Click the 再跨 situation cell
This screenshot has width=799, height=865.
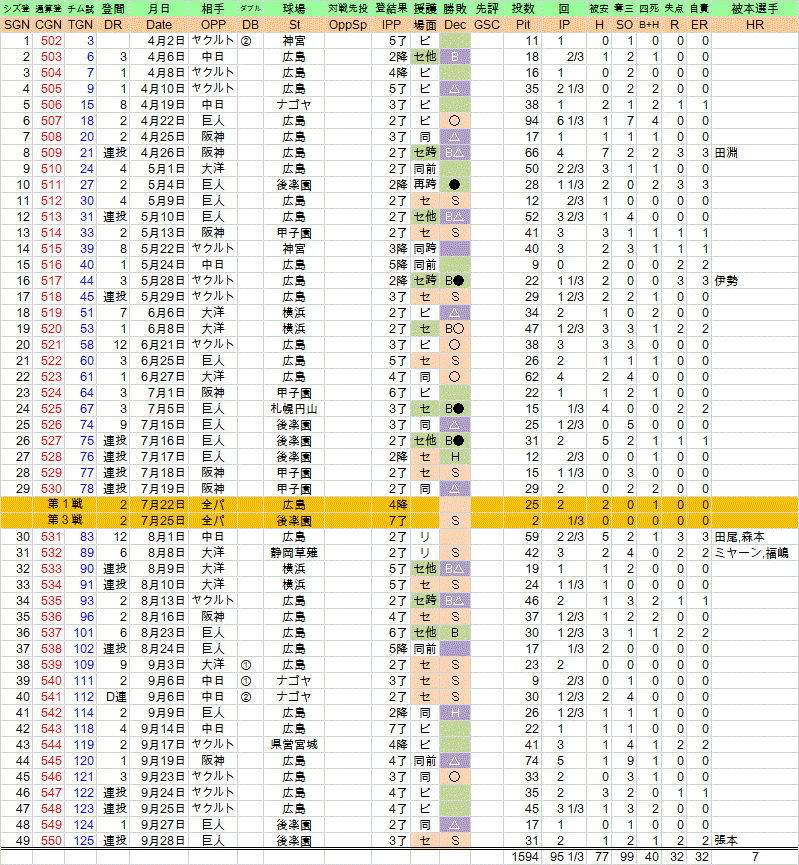[425, 185]
